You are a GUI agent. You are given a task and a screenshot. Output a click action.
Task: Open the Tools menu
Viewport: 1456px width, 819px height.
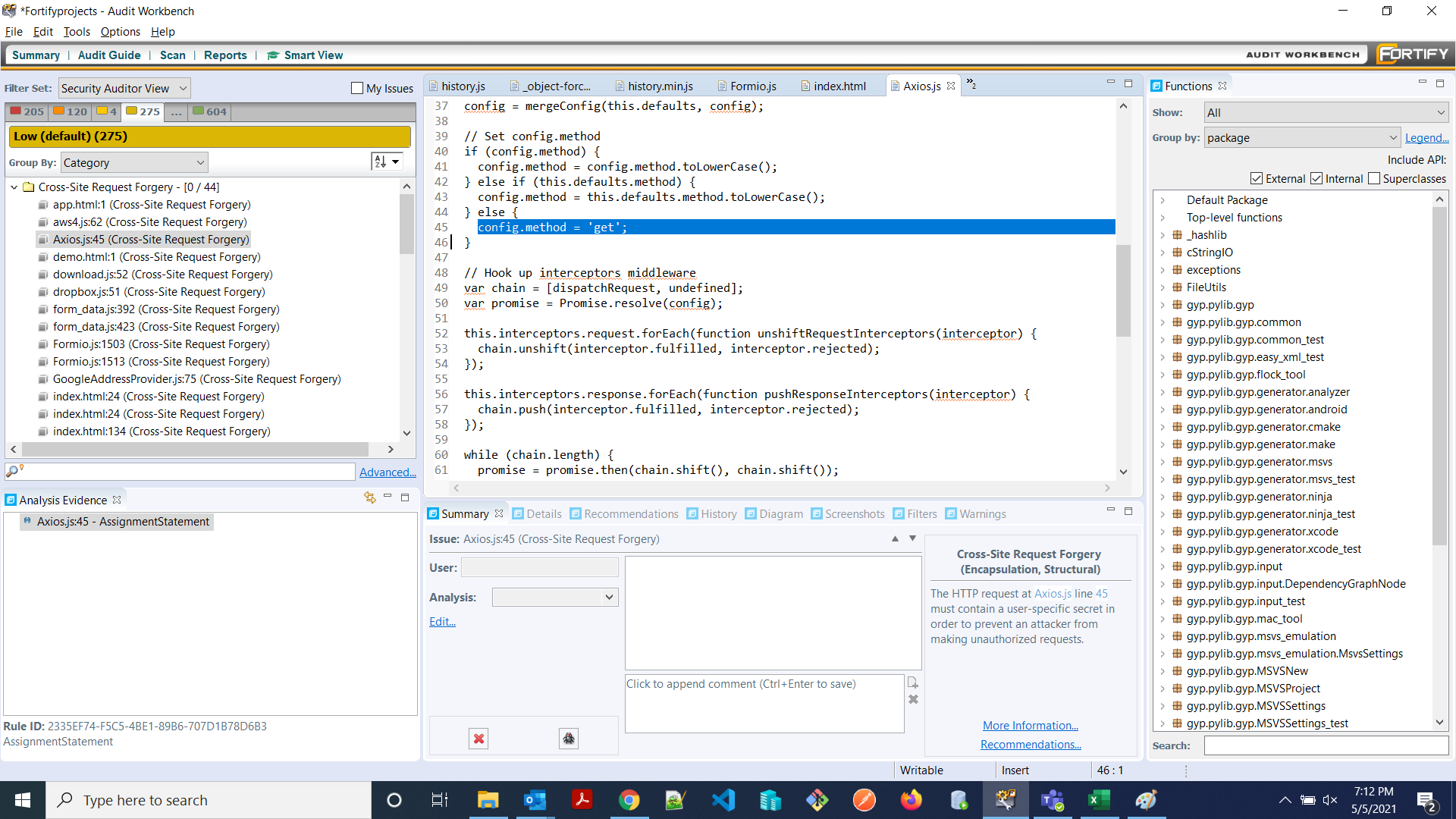(76, 31)
